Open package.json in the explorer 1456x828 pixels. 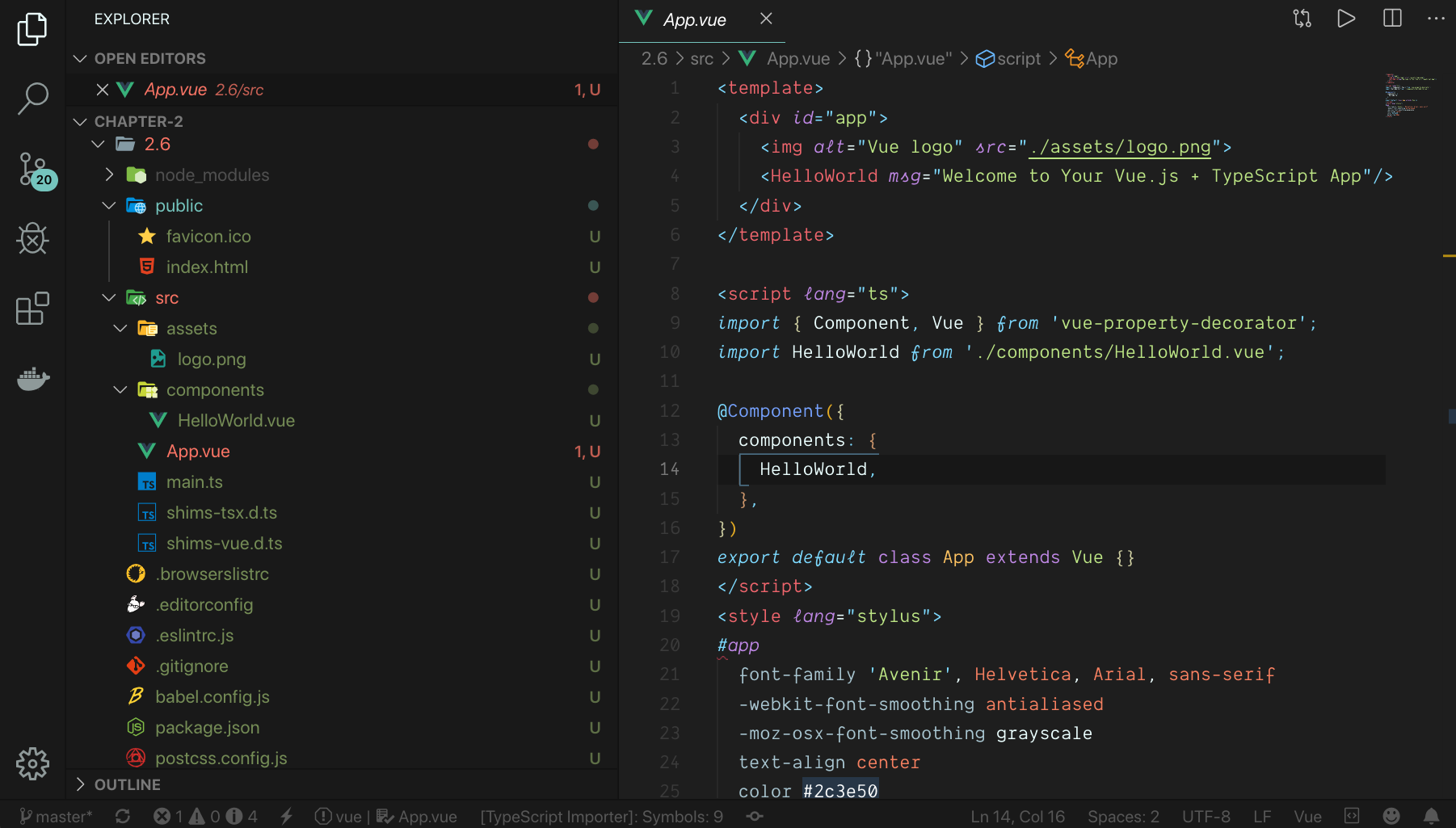207,728
